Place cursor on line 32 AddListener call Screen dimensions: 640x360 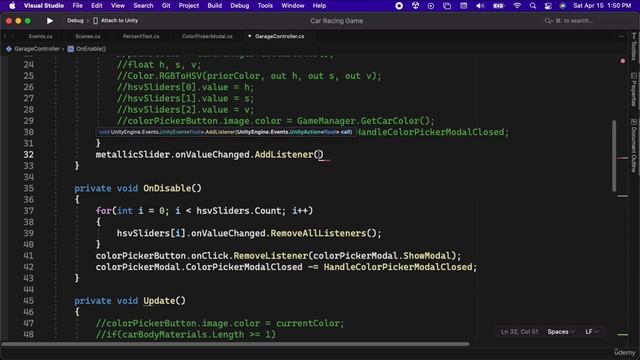click(x=284, y=155)
